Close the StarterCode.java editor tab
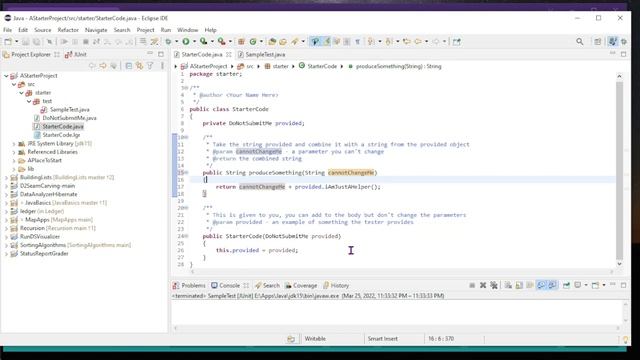Viewport: 640px width, 360px height. coord(229,54)
